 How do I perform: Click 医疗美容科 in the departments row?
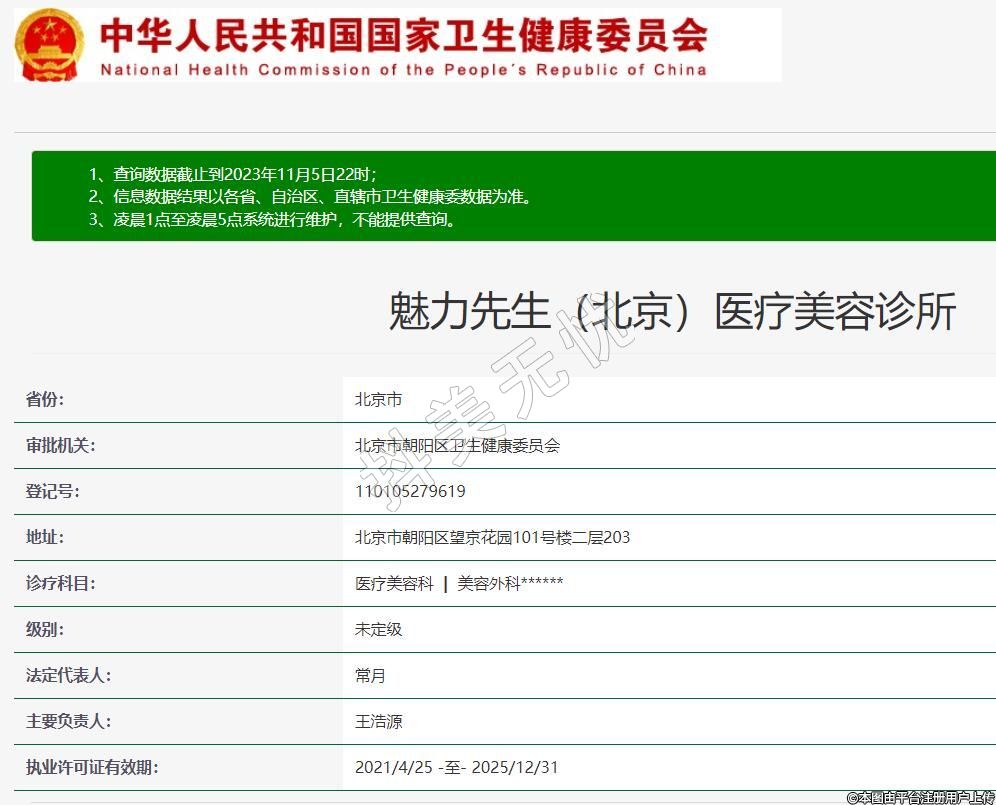click(394, 584)
